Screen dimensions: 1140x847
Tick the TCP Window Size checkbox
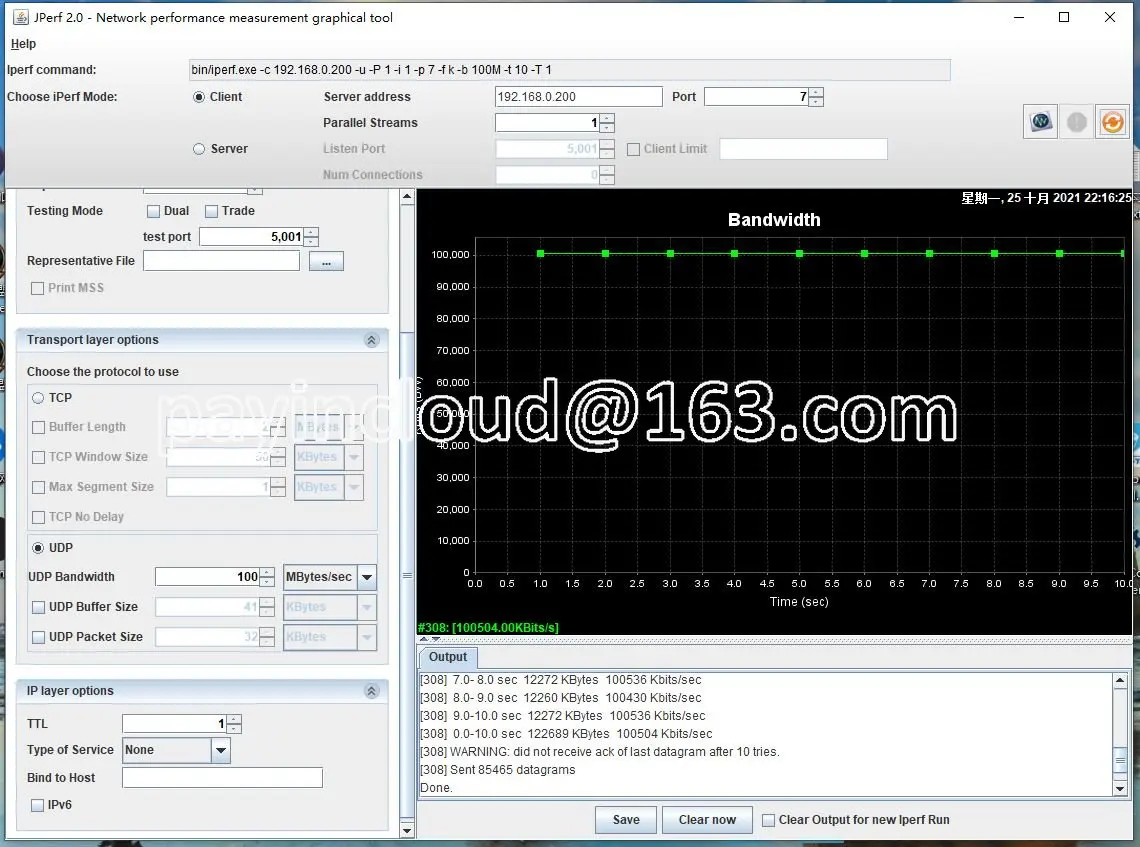[39, 457]
